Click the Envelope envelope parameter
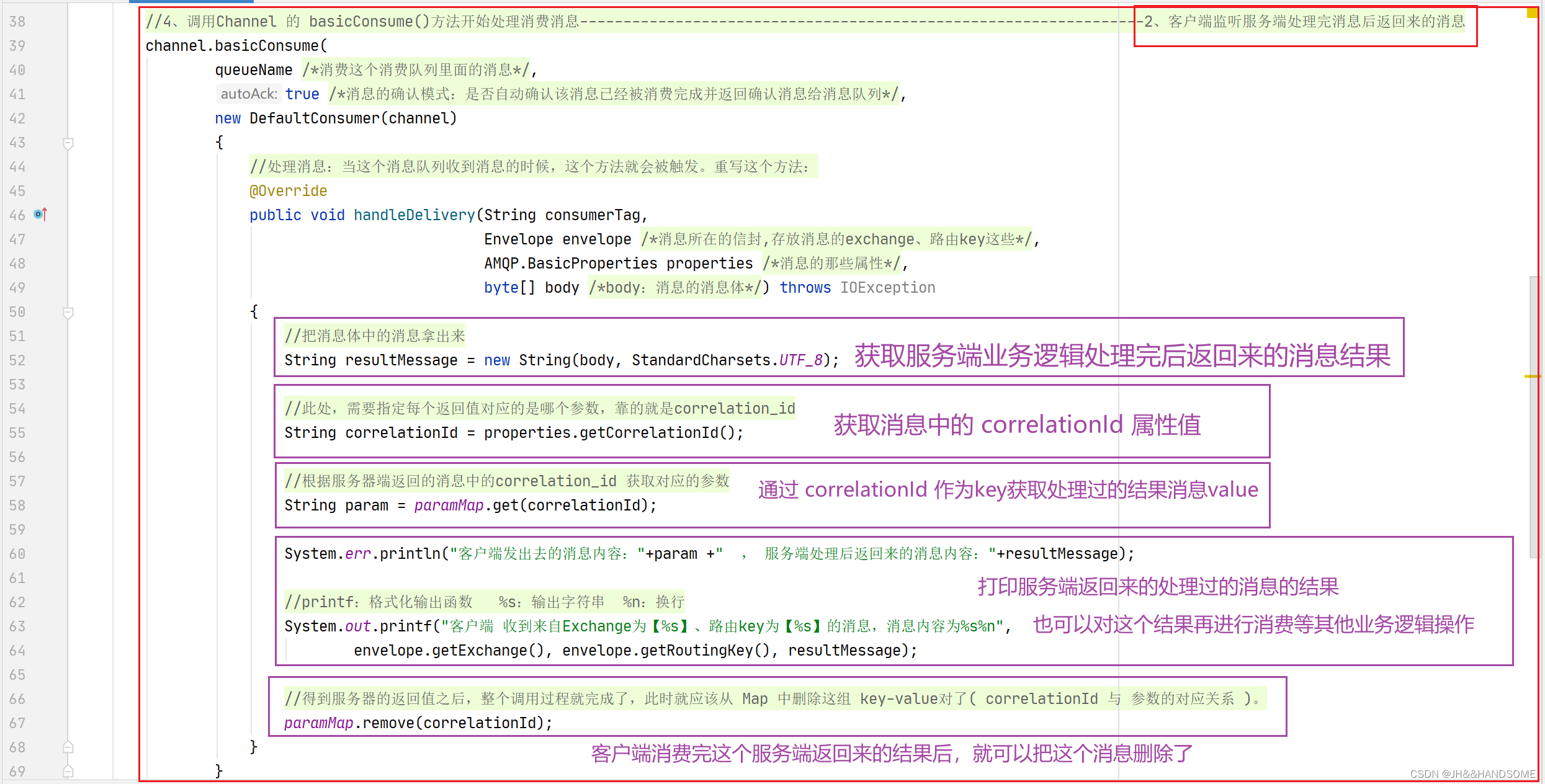This screenshot has height=784, width=1545. (x=557, y=239)
